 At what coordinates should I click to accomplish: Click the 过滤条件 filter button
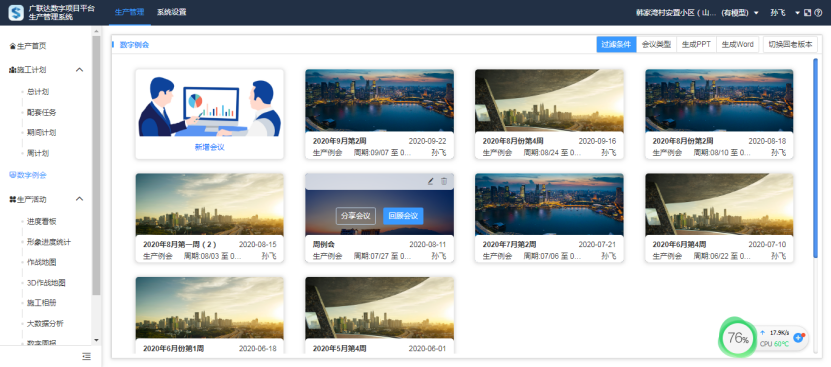(x=616, y=45)
